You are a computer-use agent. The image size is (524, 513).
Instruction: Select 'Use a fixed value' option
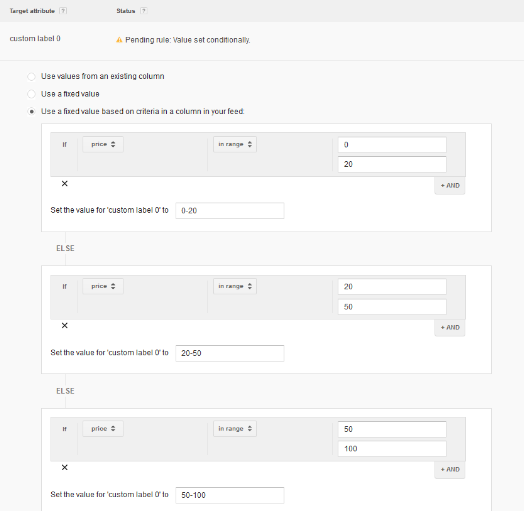[31, 94]
